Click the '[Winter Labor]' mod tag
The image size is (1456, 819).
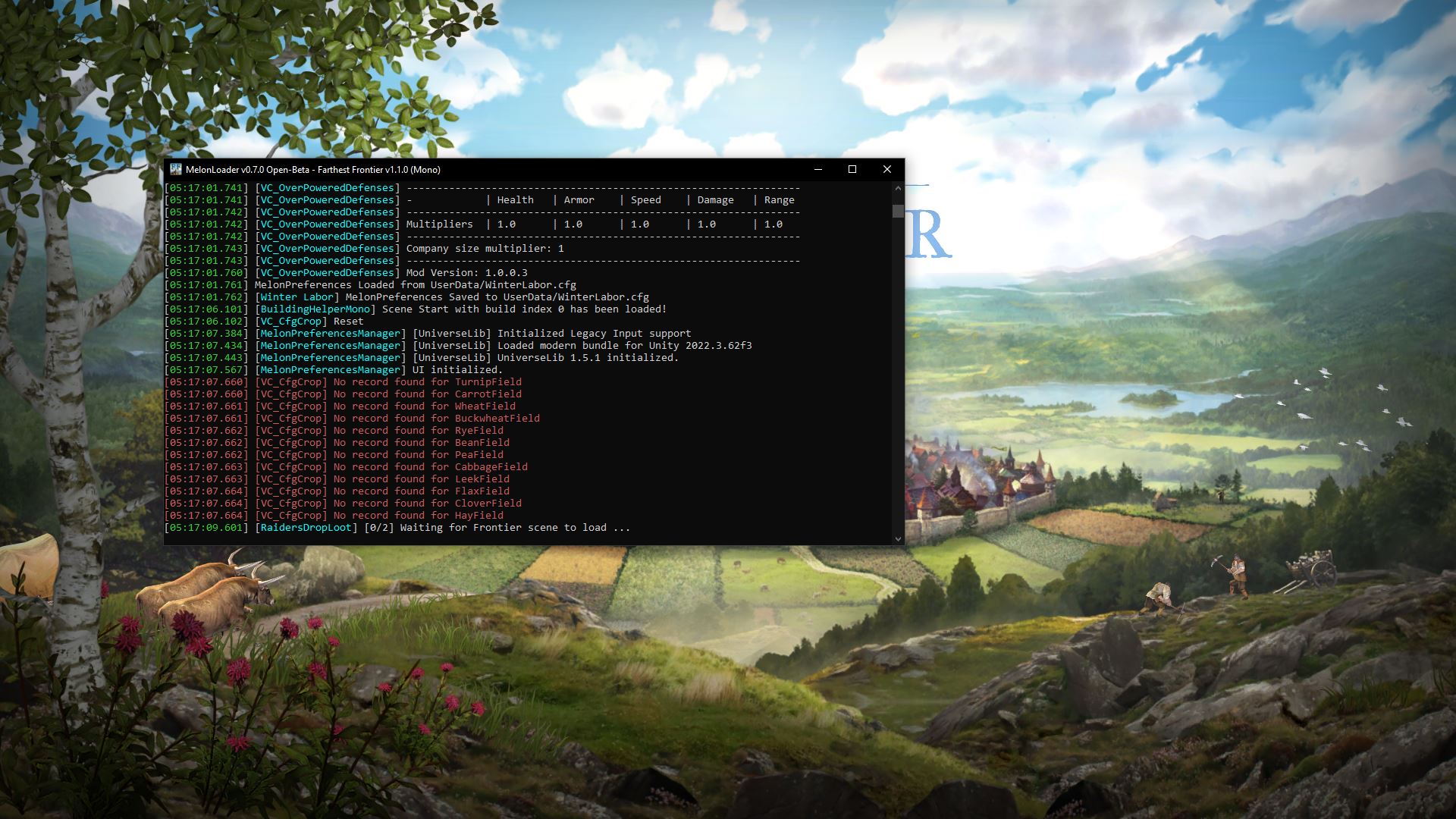pos(297,297)
